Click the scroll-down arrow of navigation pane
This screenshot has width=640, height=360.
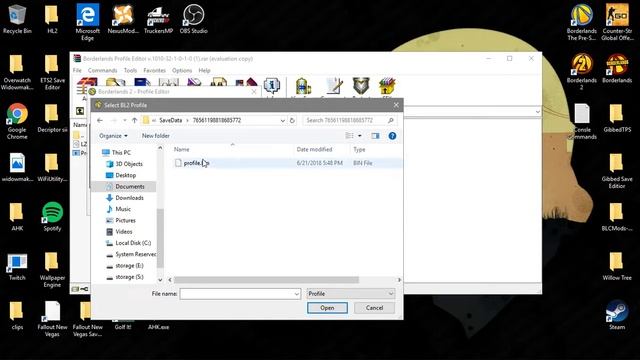point(160,280)
